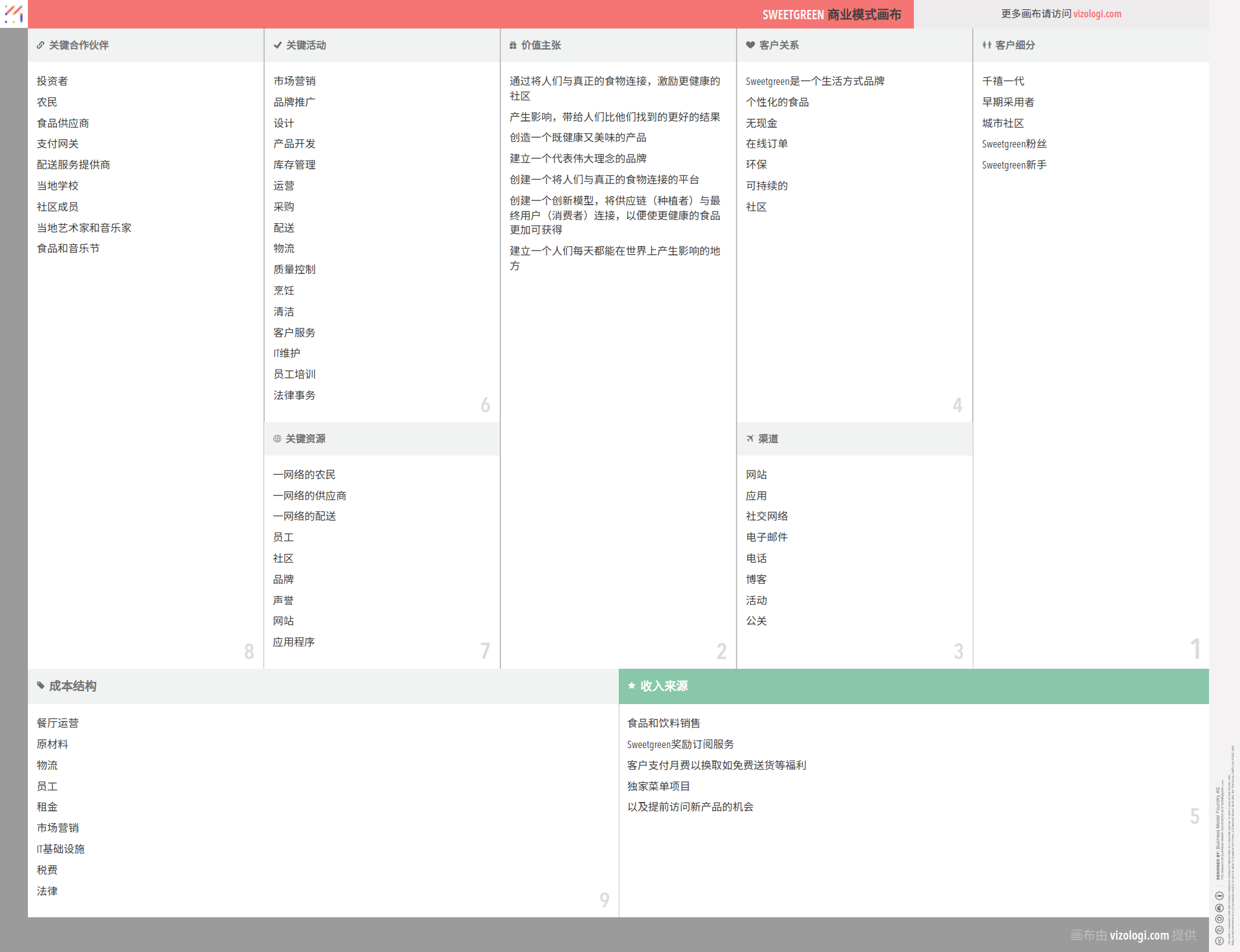This screenshot has height=952, width=1240.
Task: Open the vizologi.com link in header
Action: (1097, 14)
